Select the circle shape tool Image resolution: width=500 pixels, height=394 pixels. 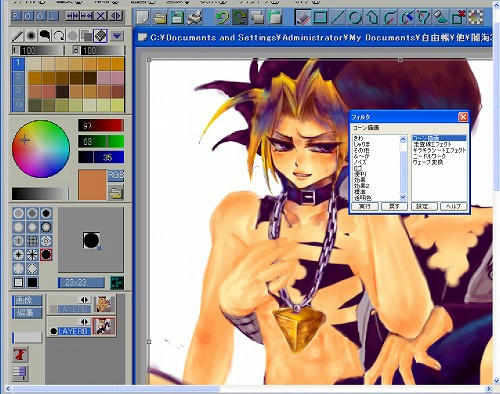click(x=355, y=17)
